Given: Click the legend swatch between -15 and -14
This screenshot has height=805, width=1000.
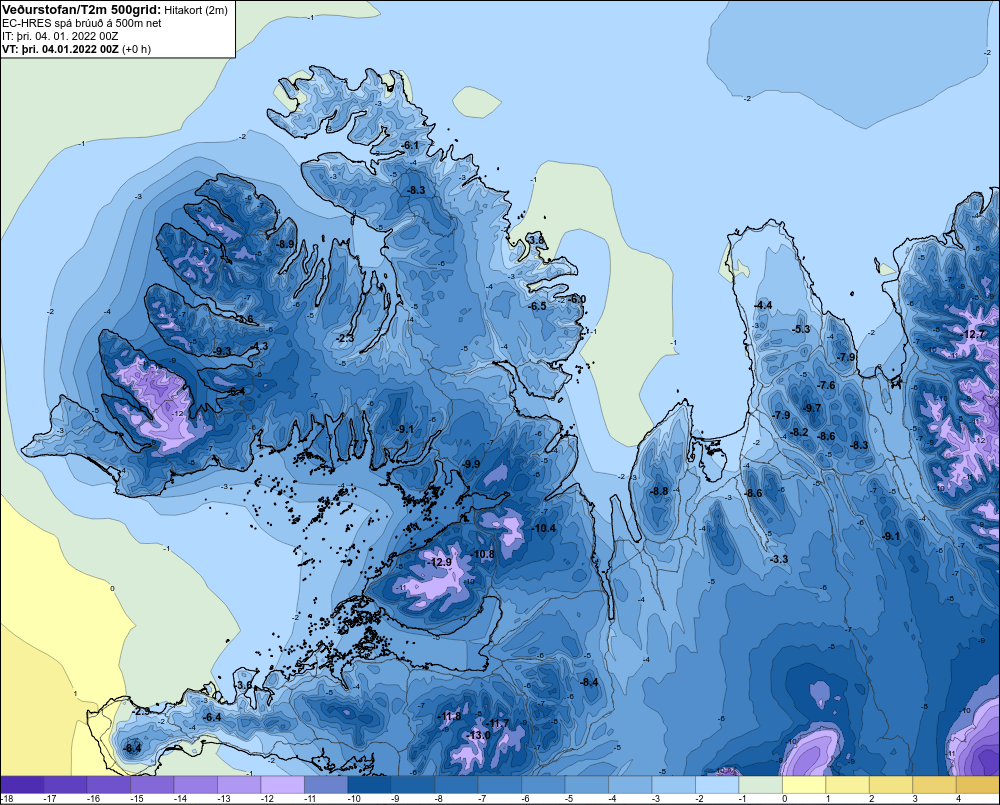Looking at the screenshot, I should [x=152, y=785].
